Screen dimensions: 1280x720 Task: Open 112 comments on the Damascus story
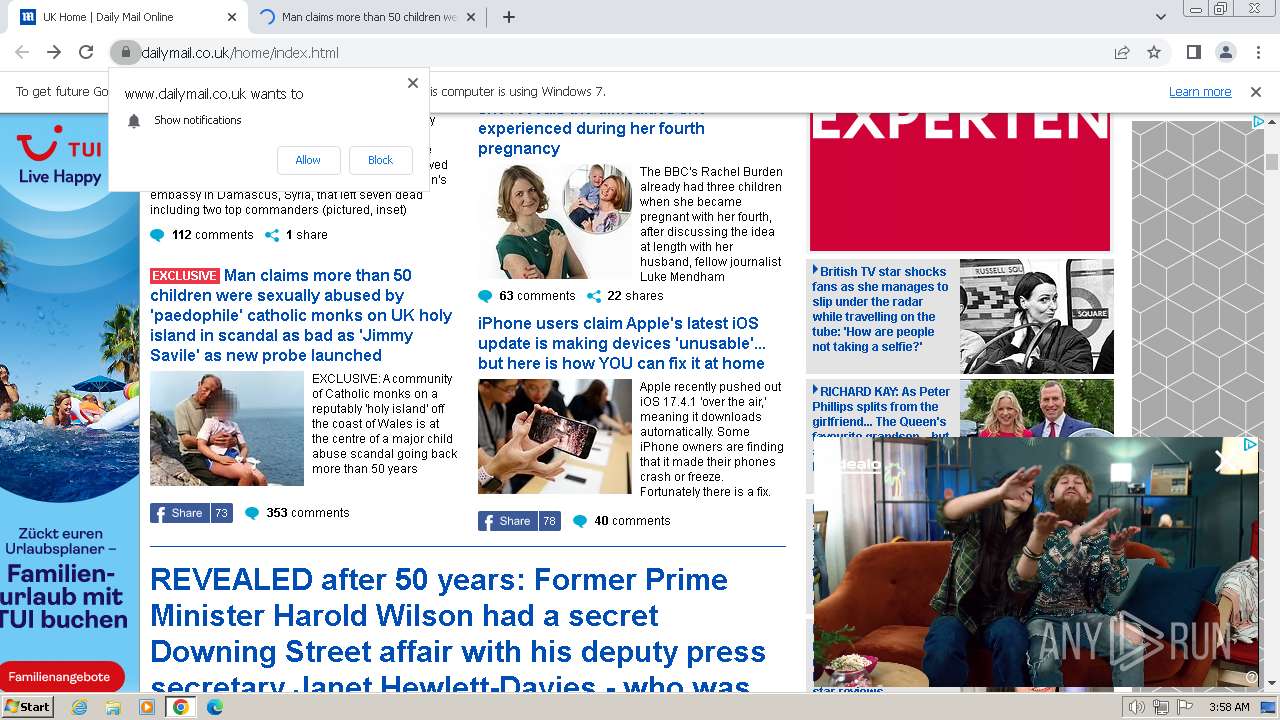(202, 235)
